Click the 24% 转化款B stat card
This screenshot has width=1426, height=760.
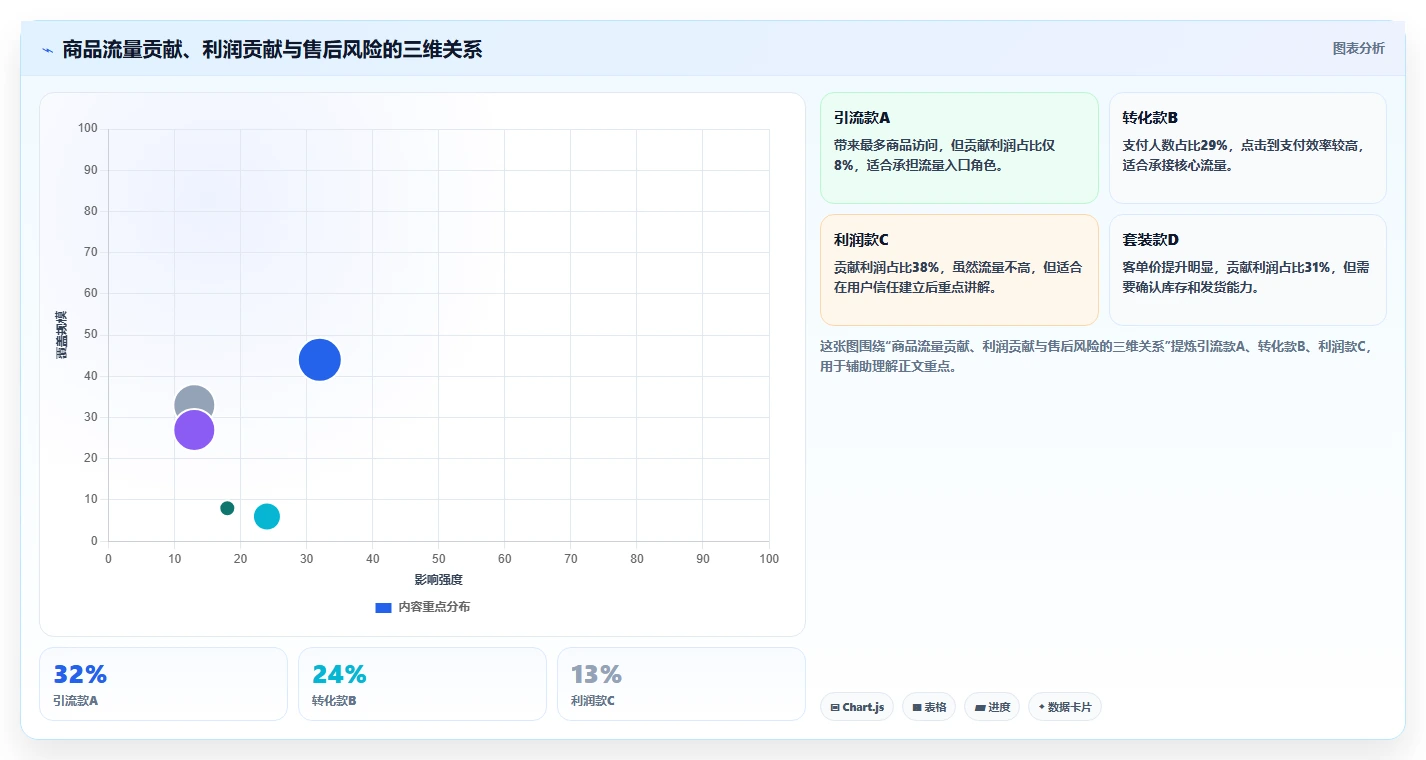pyautogui.click(x=422, y=684)
